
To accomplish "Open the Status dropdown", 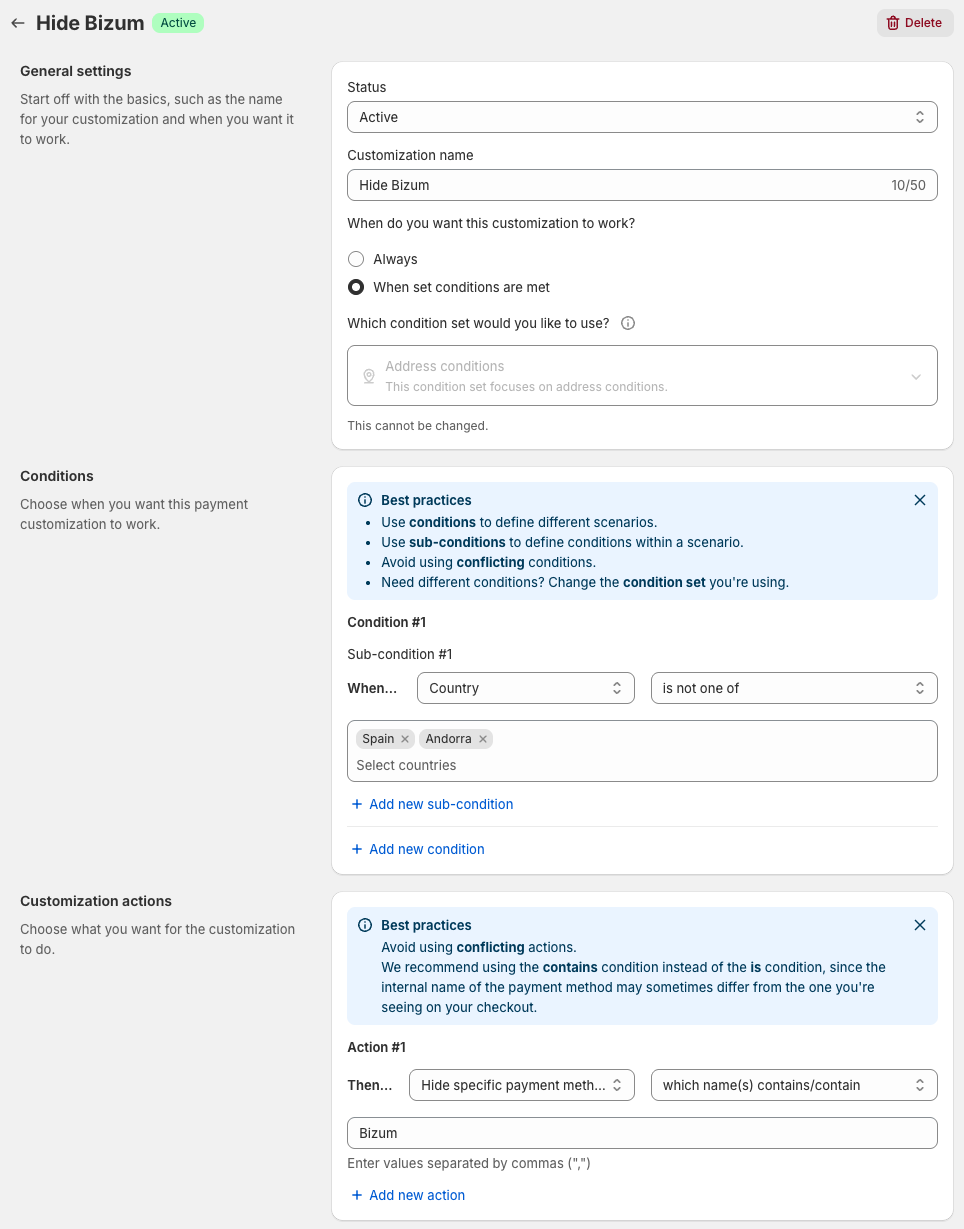I will [x=642, y=117].
